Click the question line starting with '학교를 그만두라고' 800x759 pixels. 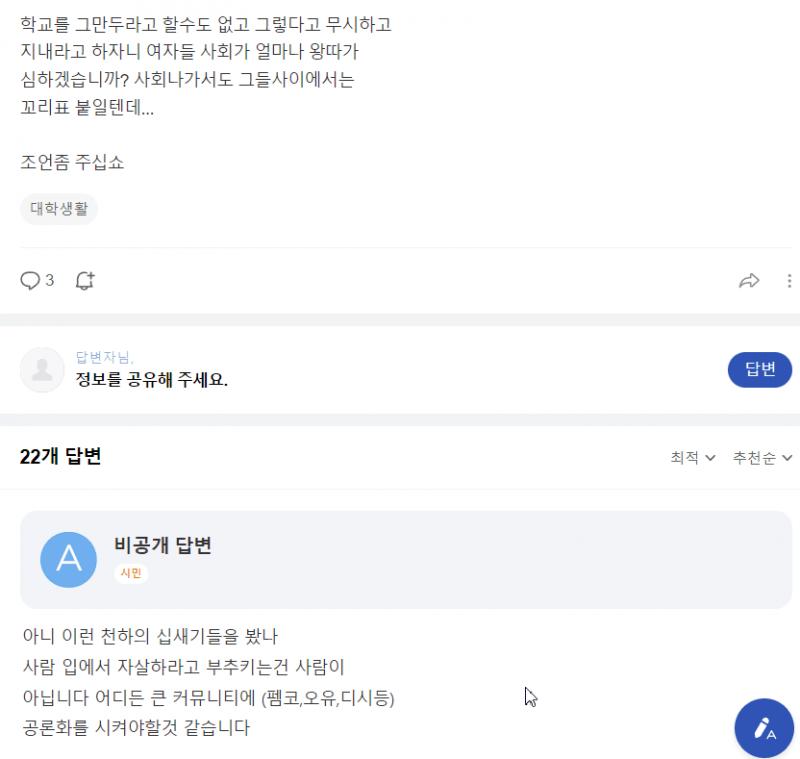pyautogui.click(x=205, y=24)
